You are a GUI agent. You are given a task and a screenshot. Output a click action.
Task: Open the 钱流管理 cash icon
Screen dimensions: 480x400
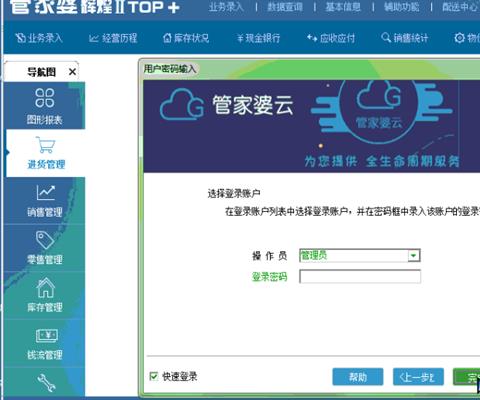(x=47, y=335)
